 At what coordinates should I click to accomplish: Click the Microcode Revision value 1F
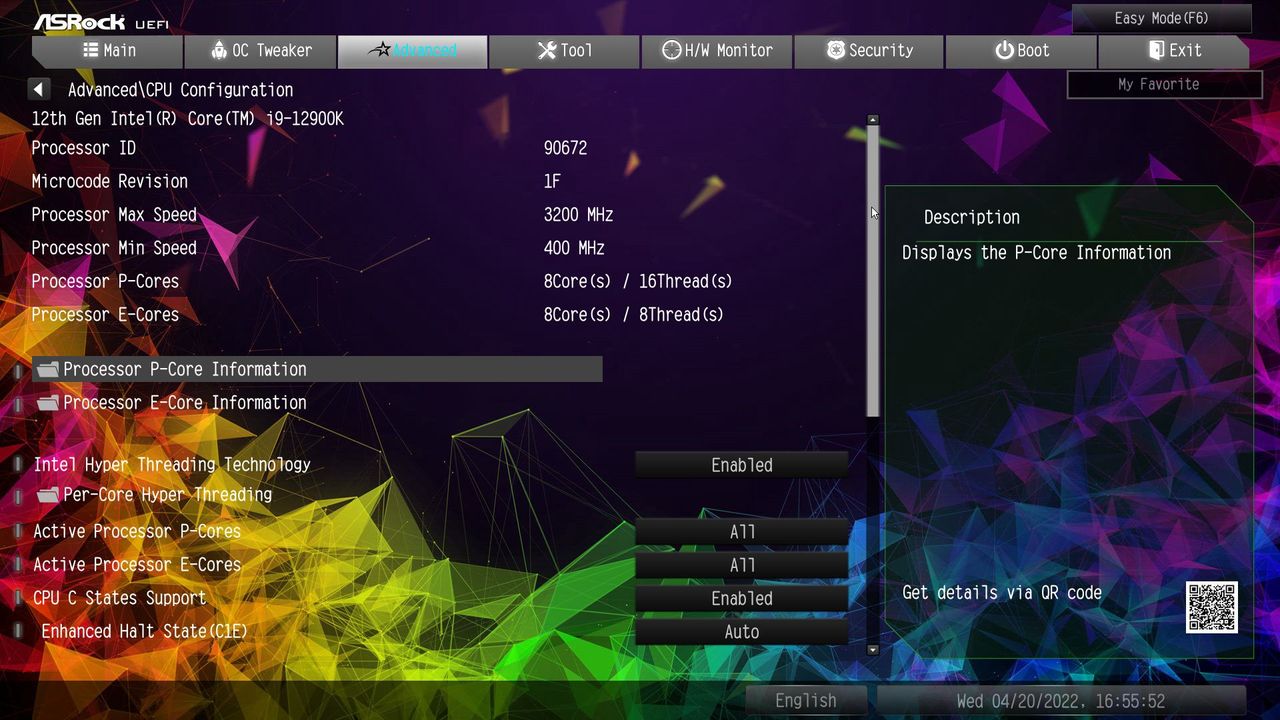pos(552,182)
